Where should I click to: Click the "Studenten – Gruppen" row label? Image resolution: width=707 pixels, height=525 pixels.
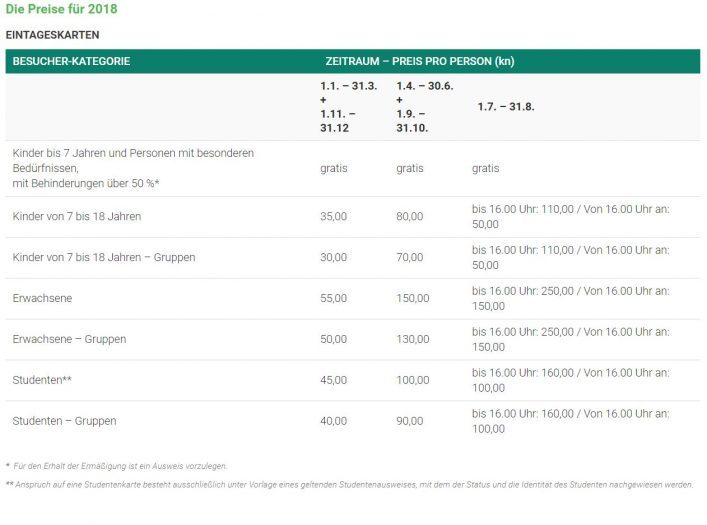(64, 421)
